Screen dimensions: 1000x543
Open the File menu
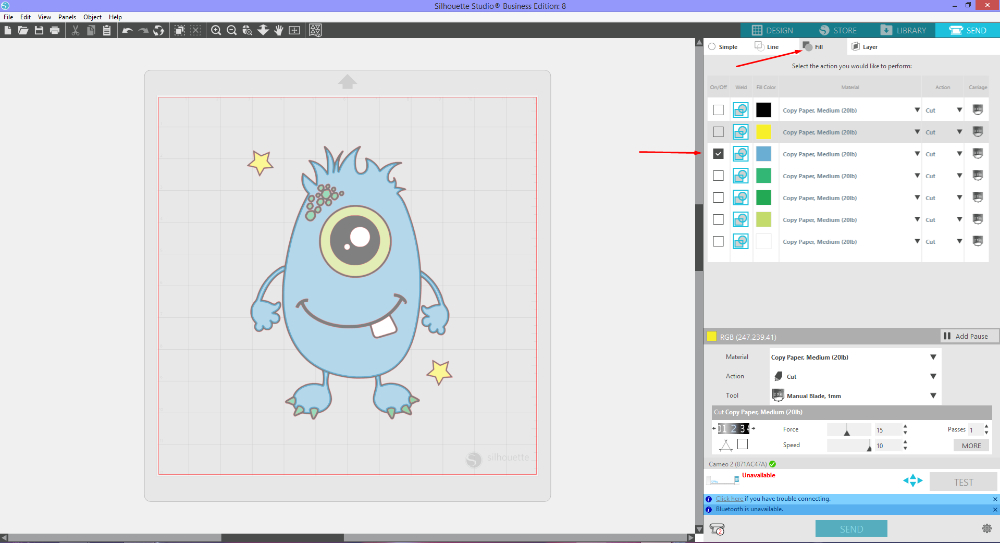(8, 17)
